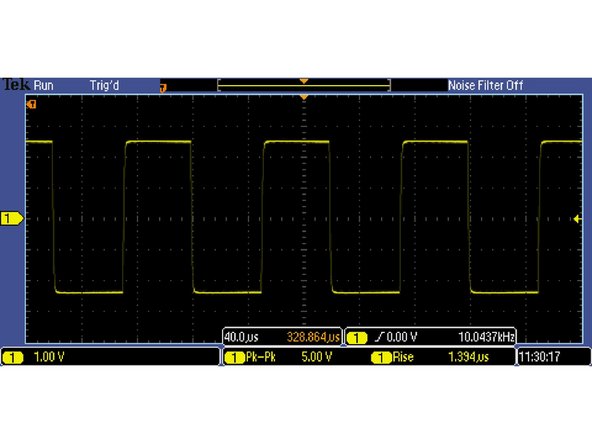
Task: Click the channel 1 badge beside 1.00 V
Action: pos(13,357)
